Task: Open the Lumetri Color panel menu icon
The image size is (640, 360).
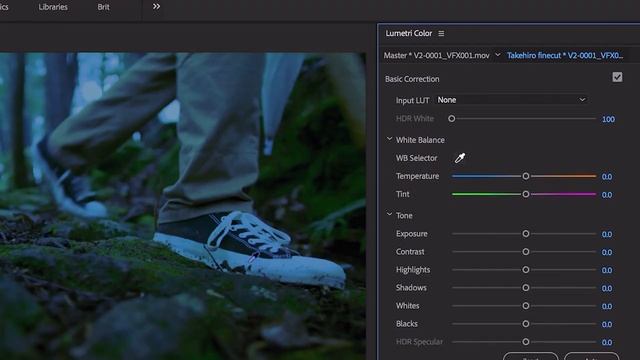Action: 441,33
